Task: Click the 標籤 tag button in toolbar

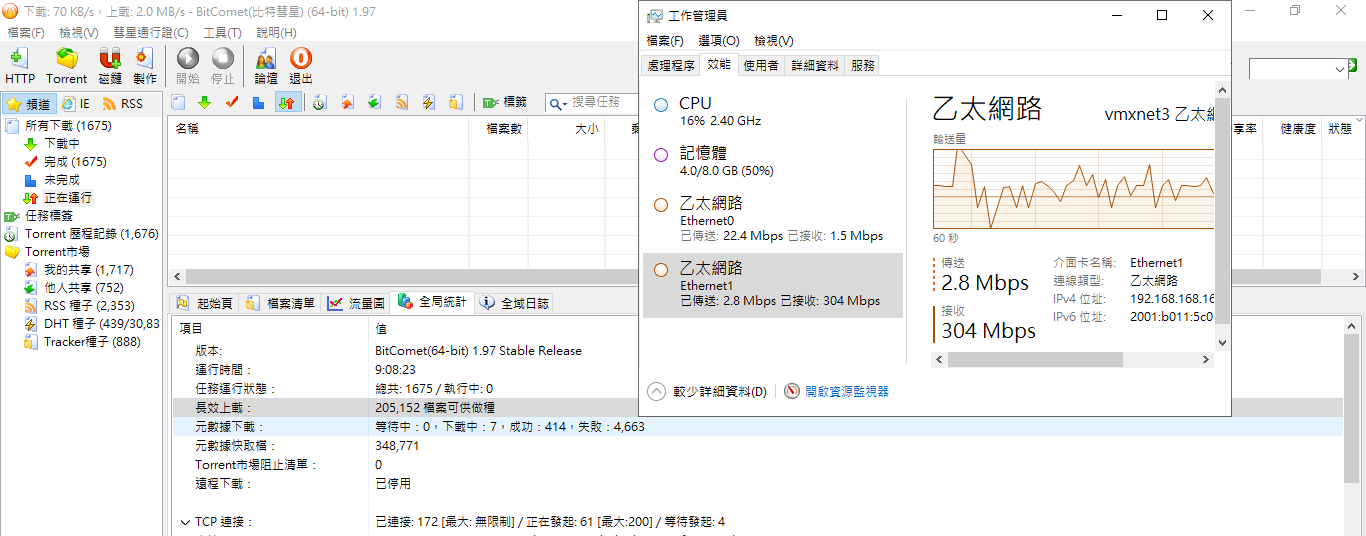Action: [x=505, y=102]
